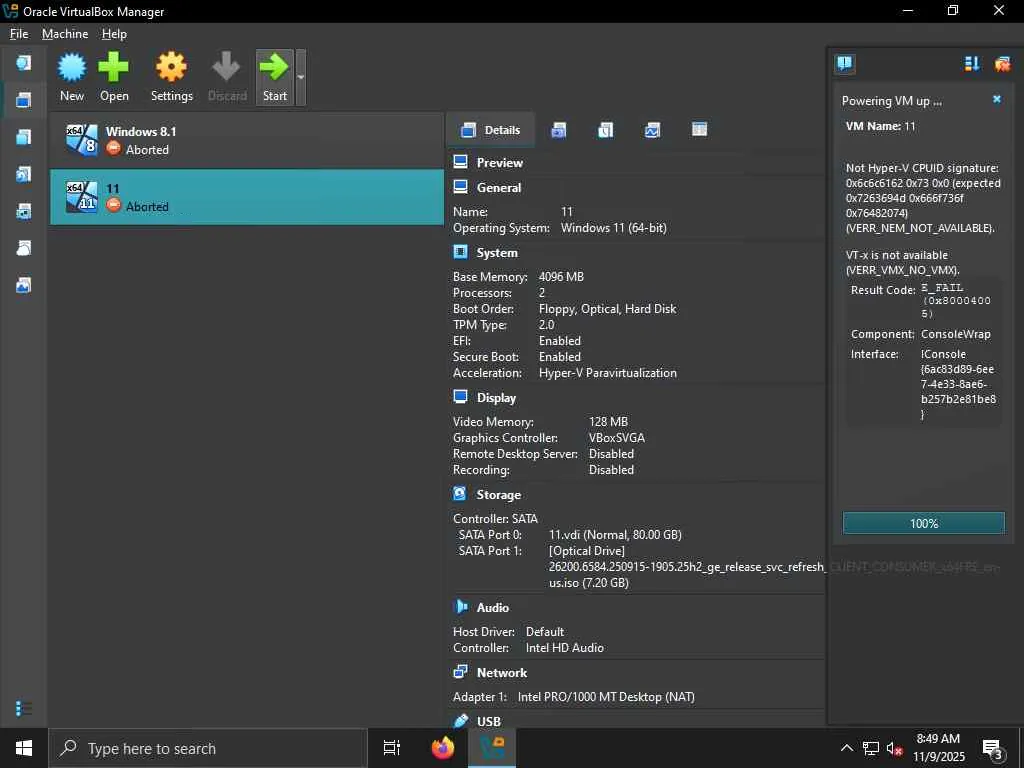Image resolution: width=1024 pixels, height=768 pixels.
Task: Click the Boot Order value text
Action: (607, 309)
